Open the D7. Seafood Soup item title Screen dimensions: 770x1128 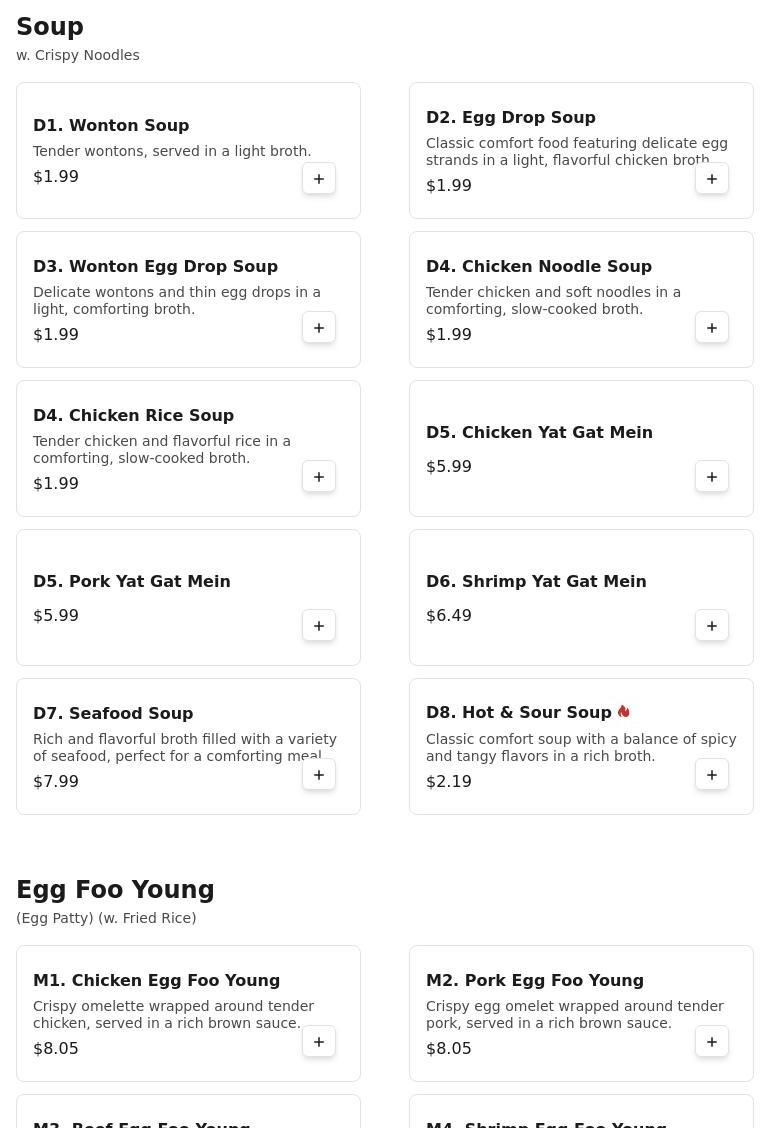113,713
